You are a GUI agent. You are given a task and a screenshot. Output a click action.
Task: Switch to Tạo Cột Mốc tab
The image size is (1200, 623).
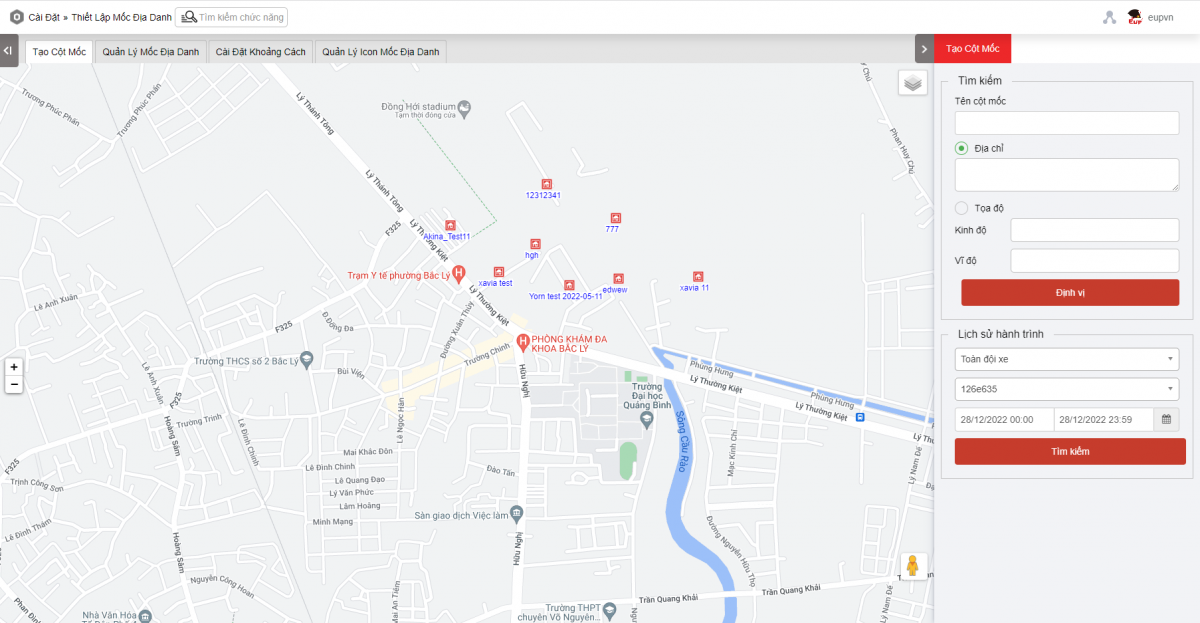(59, 52)
